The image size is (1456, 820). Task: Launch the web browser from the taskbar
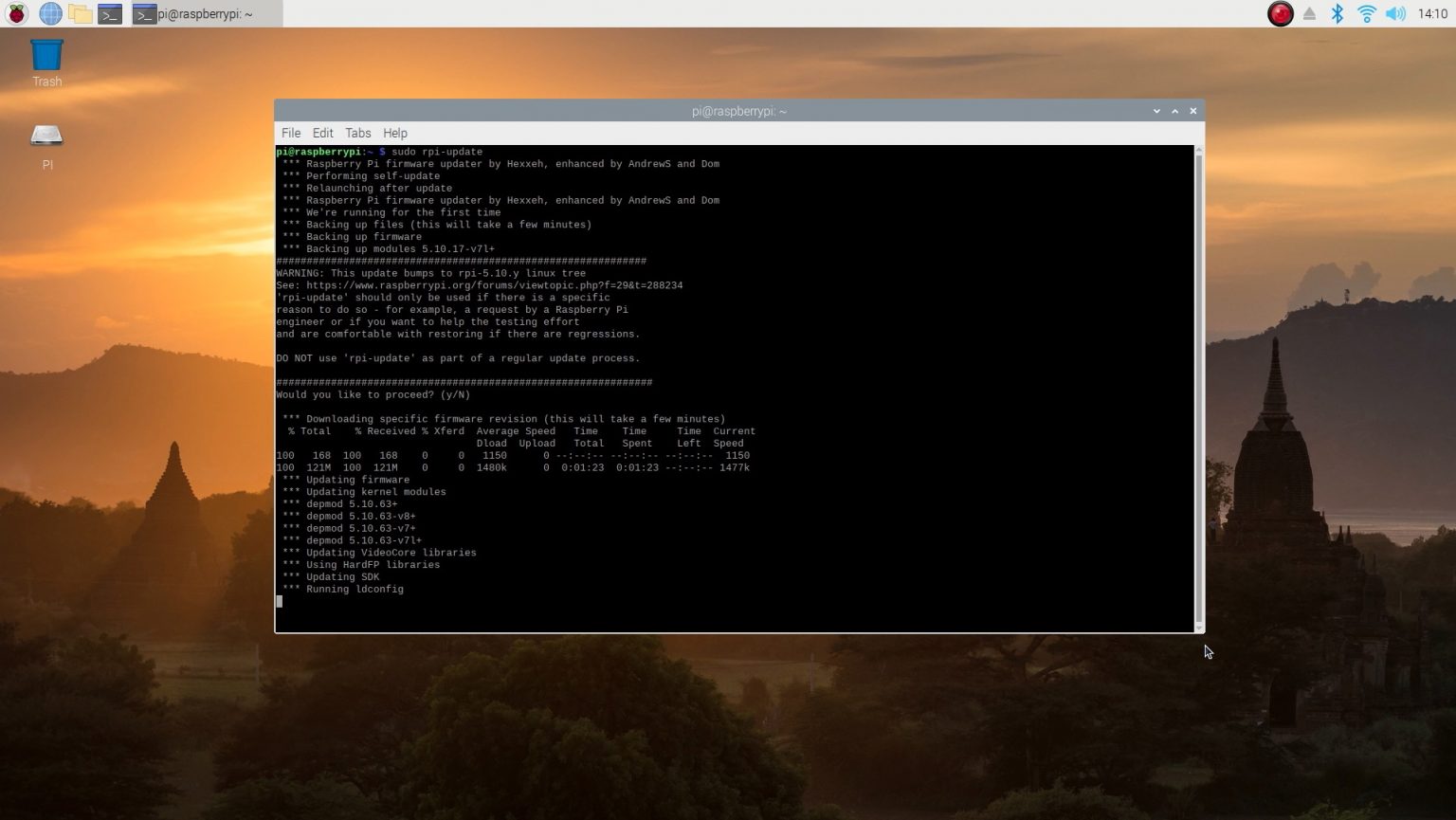click(x=48, y=13)
